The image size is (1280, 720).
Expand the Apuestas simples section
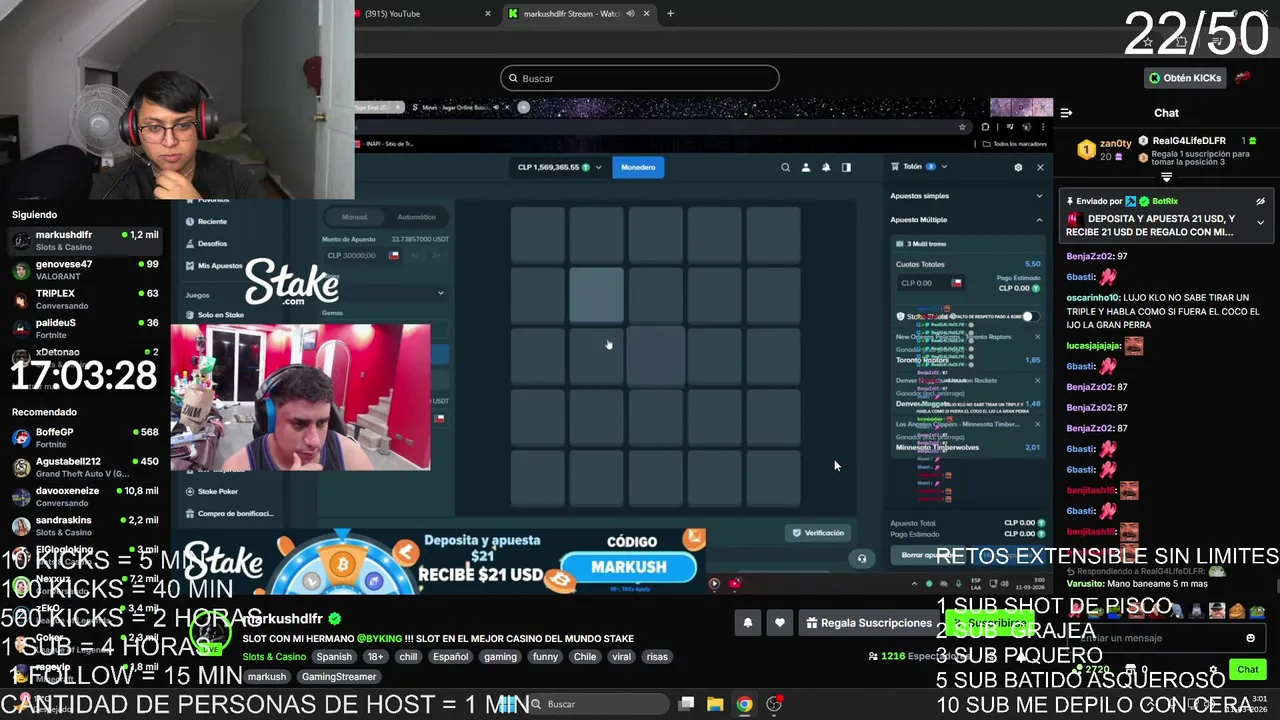(x=966, y=195)
